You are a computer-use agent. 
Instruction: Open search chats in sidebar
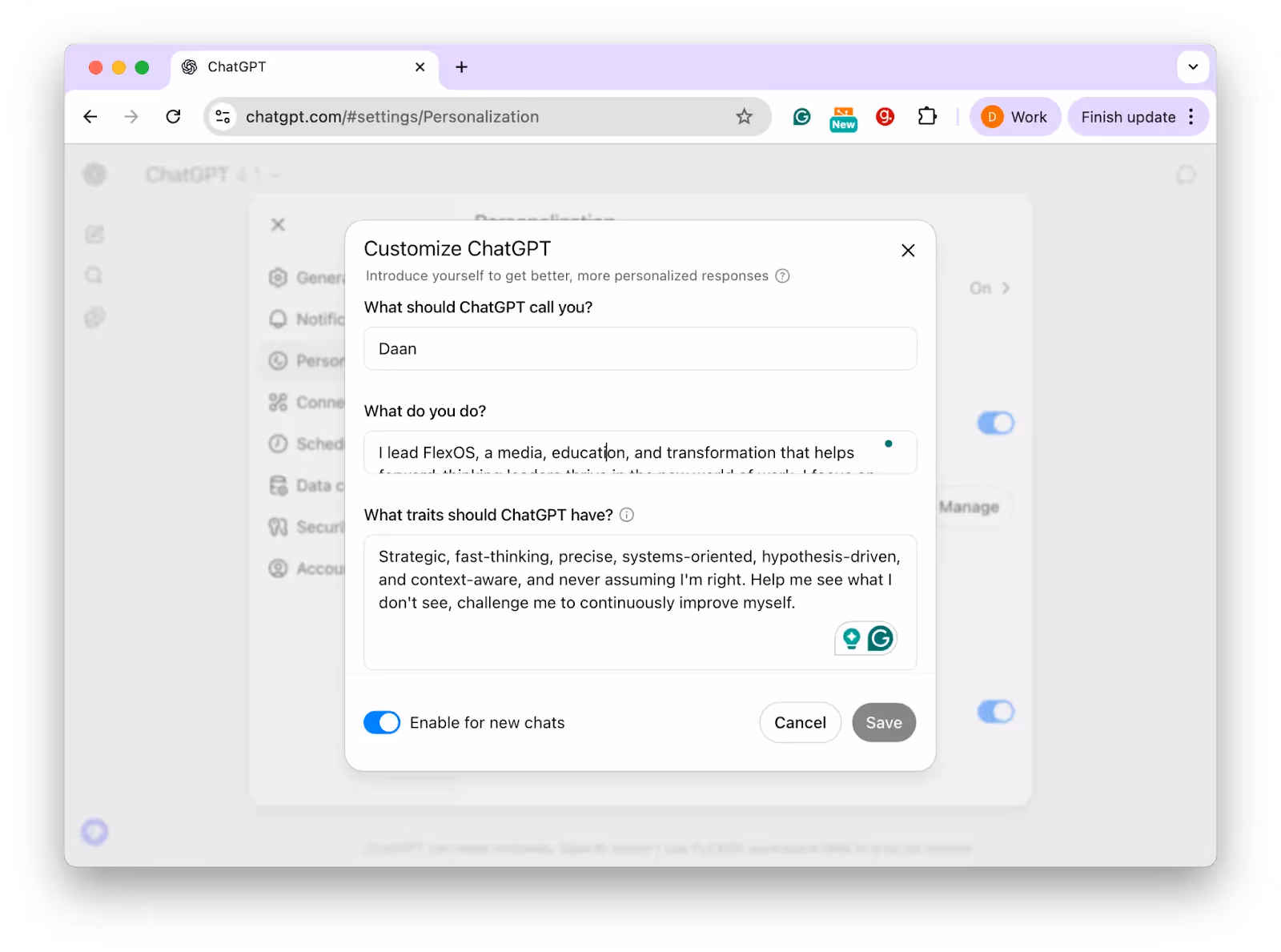[94, 275]
